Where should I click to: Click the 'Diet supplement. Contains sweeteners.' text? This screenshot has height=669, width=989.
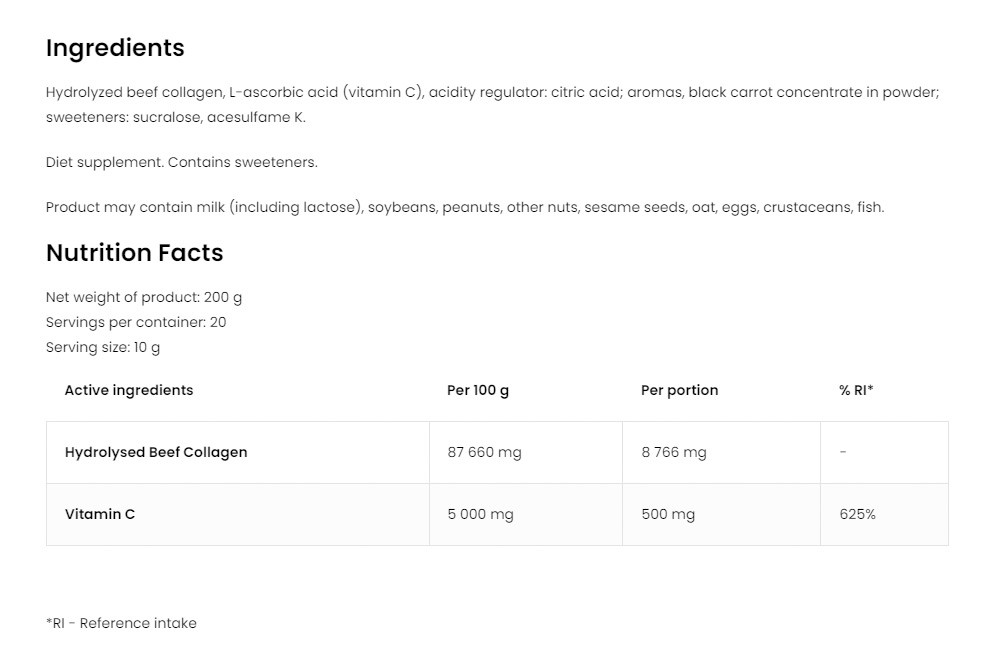coord(181,162)
